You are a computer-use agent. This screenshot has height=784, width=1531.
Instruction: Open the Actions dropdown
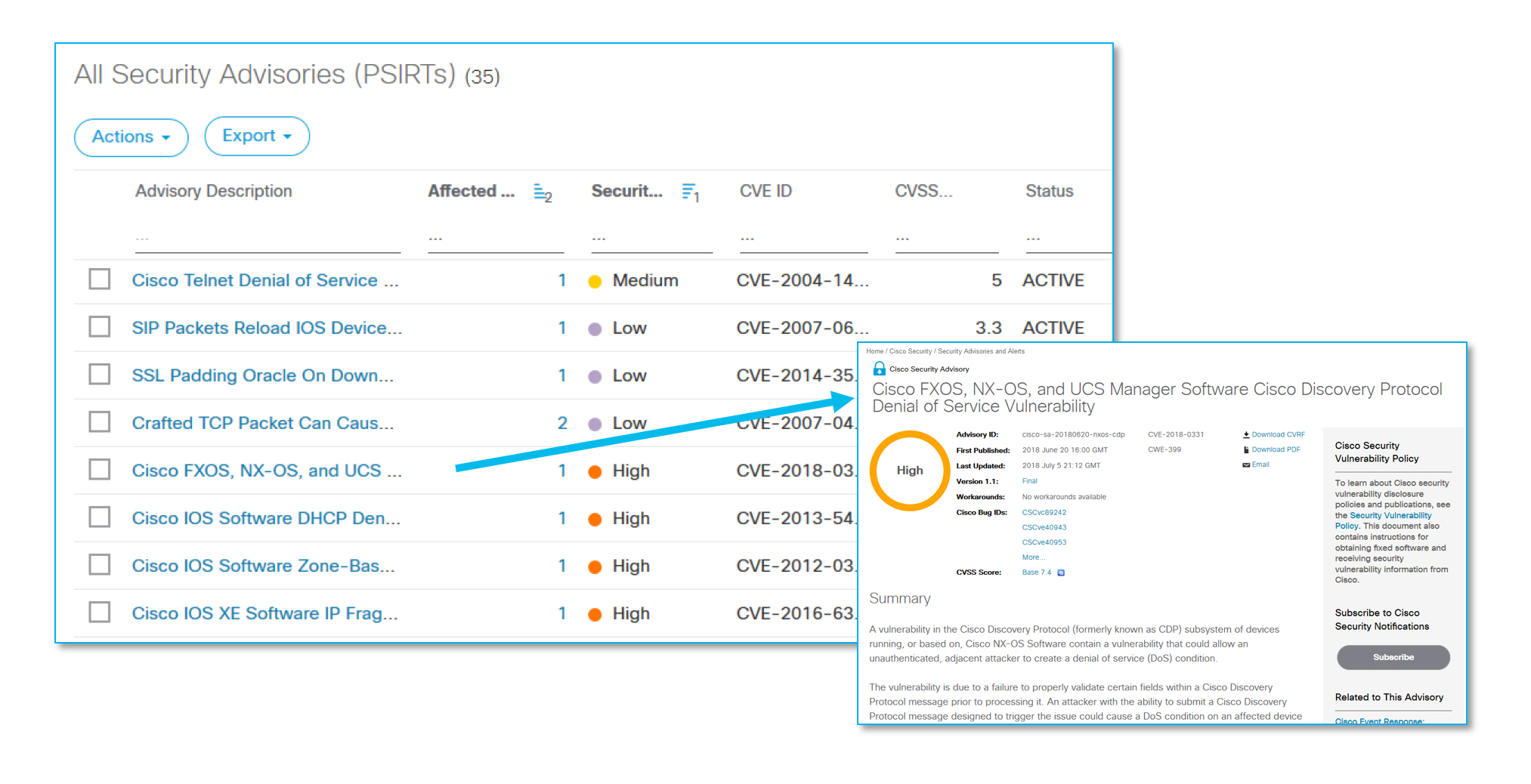tap(131, 137)
